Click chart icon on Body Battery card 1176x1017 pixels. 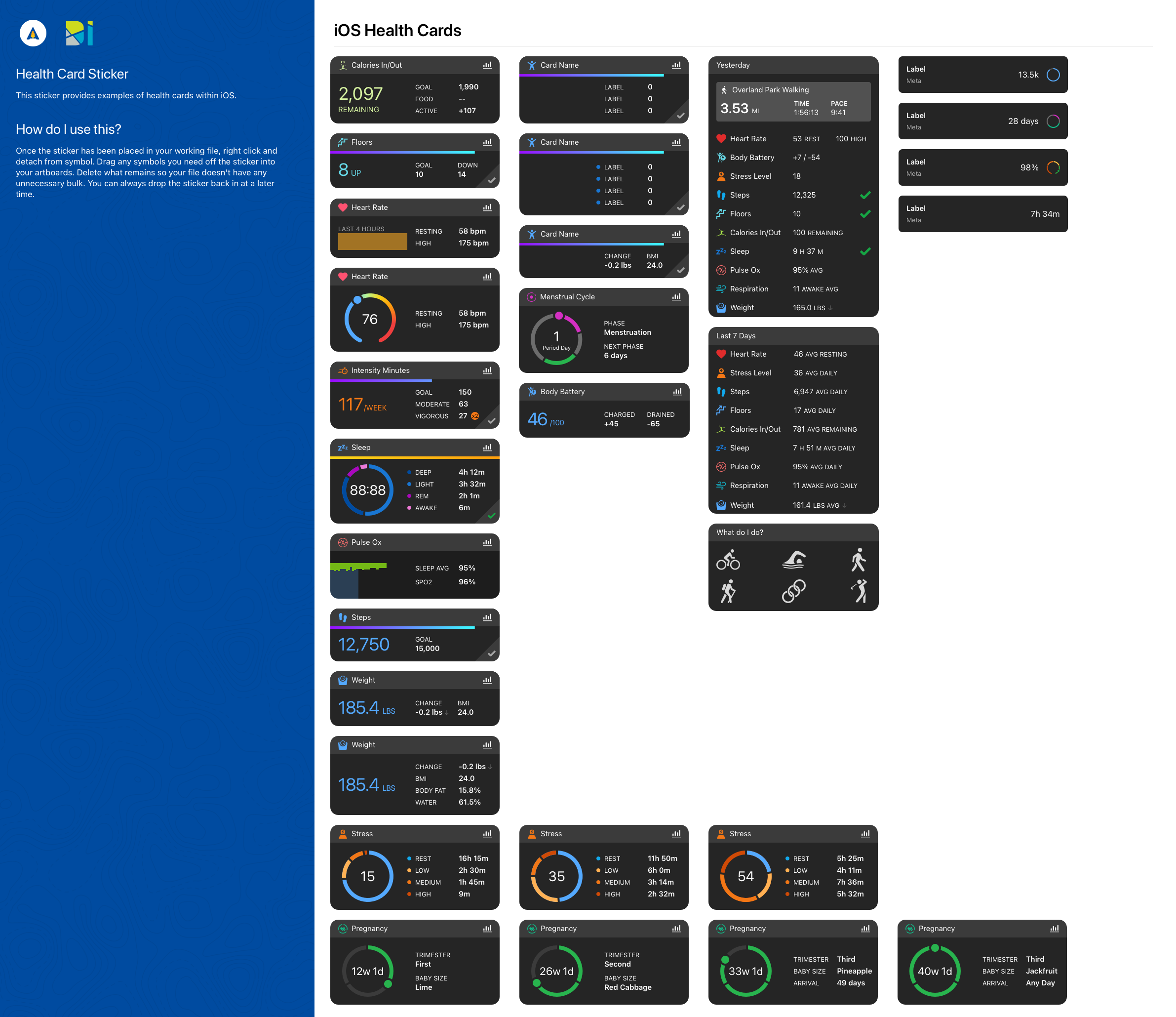[676, 392]
